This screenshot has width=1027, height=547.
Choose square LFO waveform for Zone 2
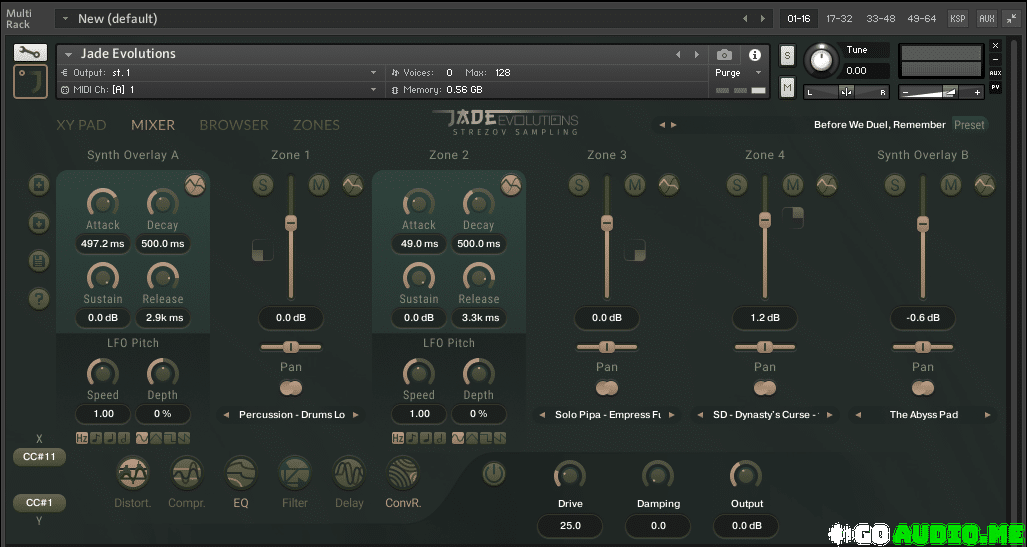point(486,438)
